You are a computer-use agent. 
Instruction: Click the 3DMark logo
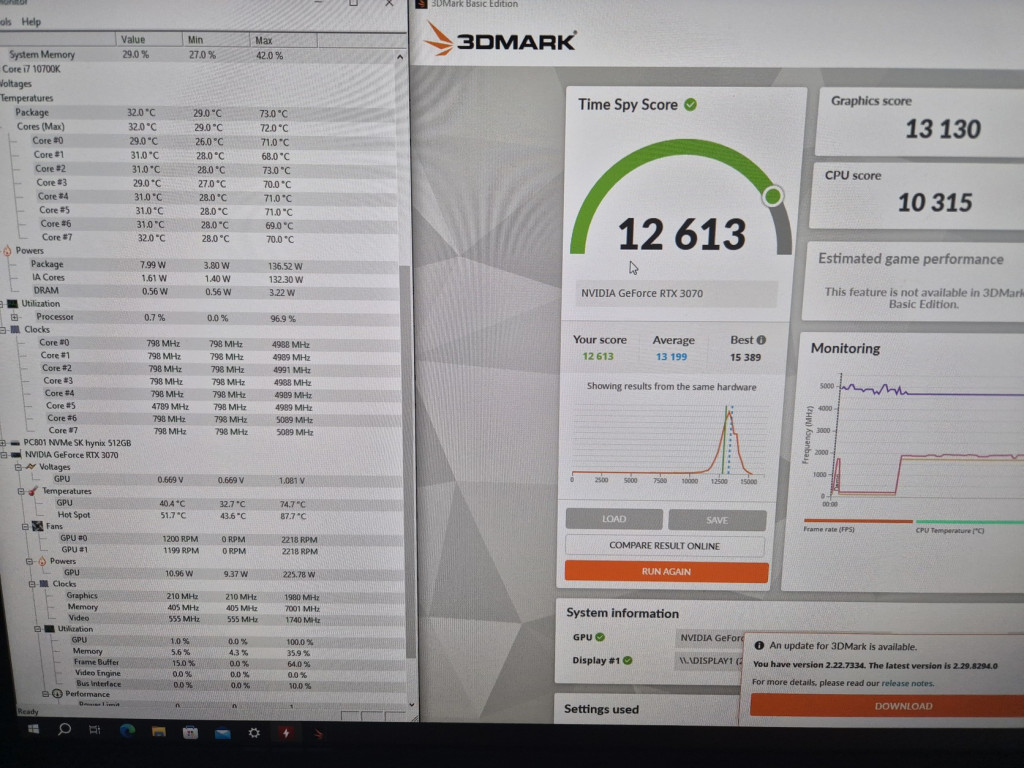[501, 39]
